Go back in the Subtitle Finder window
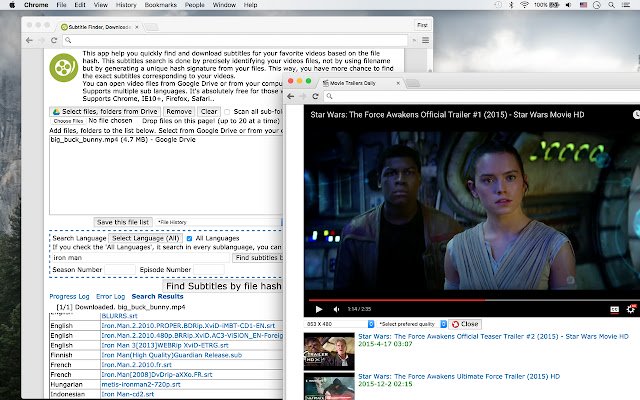Viewport: 640px width, 400px height. [29, 40]
